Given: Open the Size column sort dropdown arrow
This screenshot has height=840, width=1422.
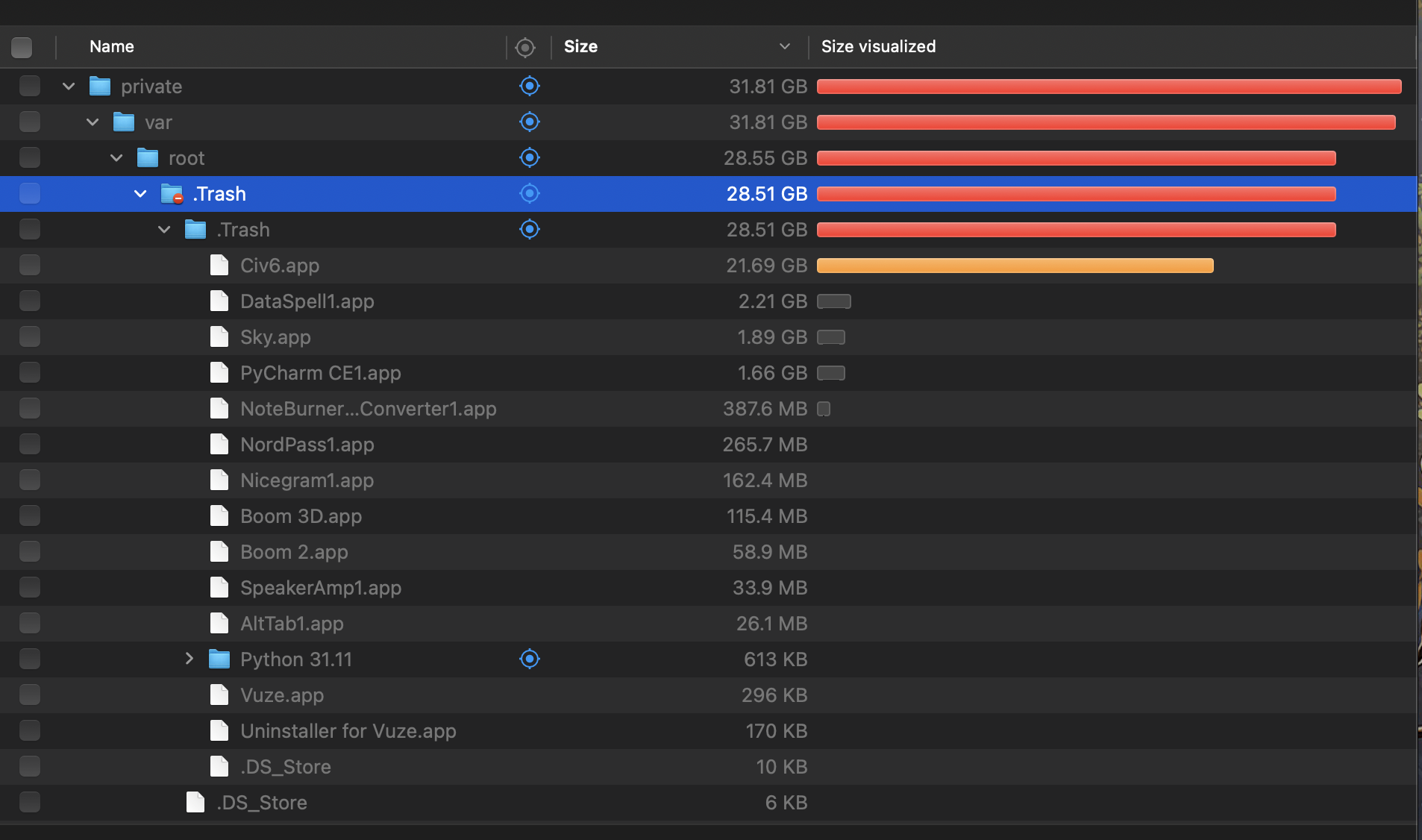Looking at the screenshot, I should (785, 46).
